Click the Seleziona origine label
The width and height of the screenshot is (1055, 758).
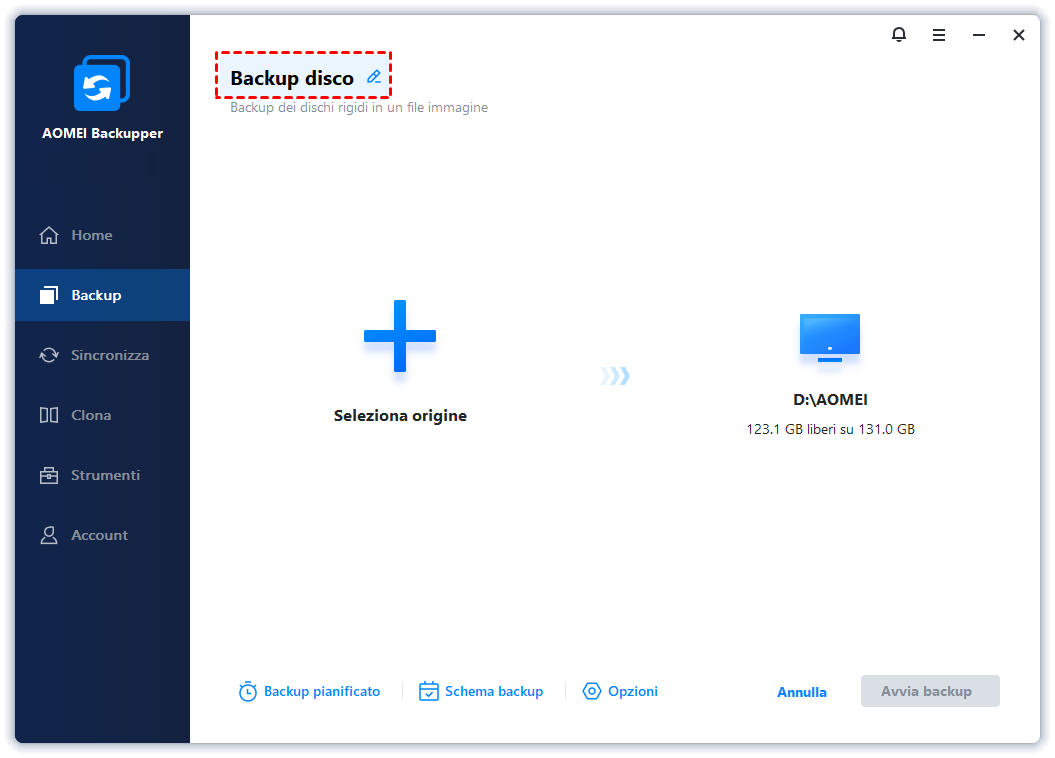[400, 416]
